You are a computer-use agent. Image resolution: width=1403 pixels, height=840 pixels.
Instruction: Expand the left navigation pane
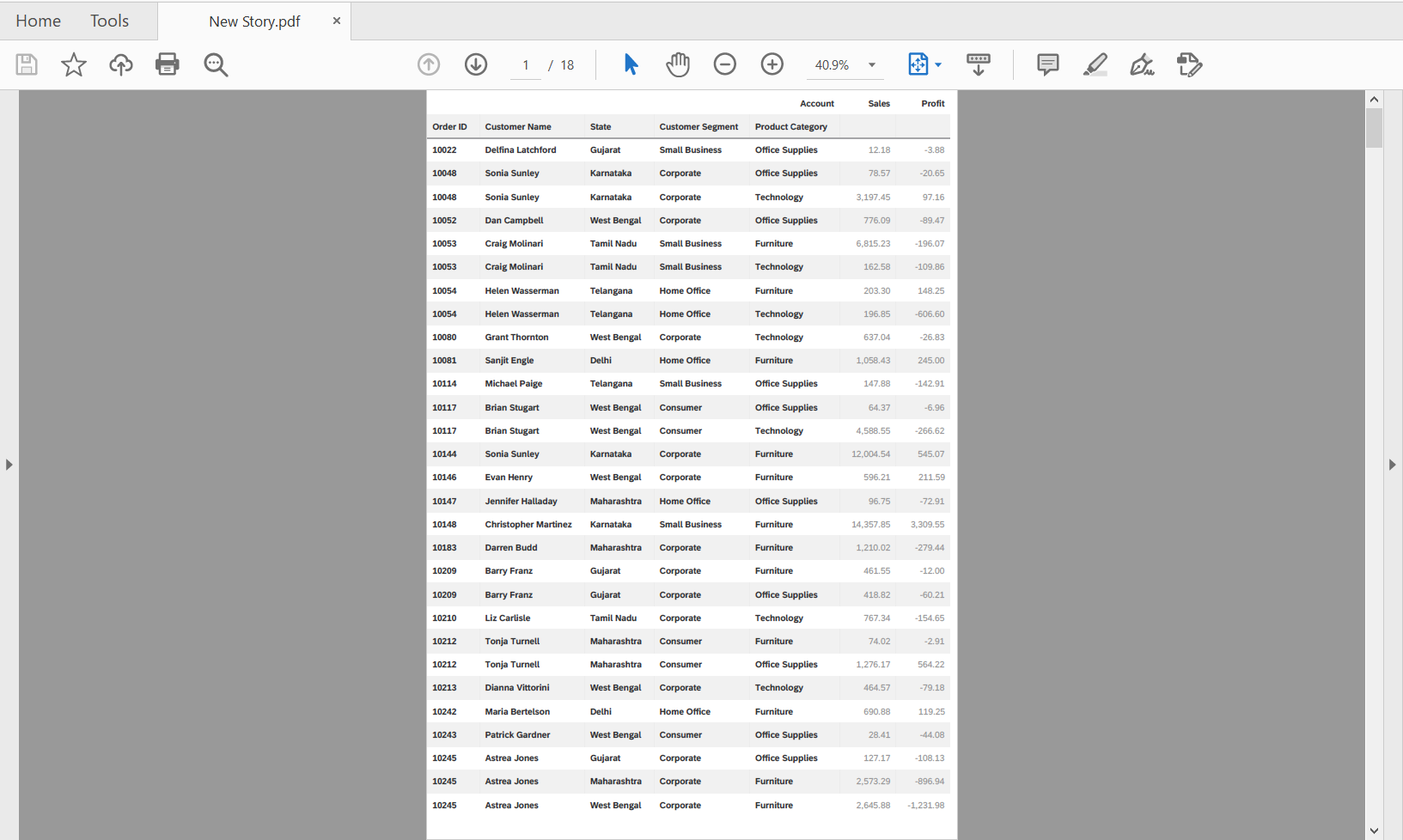[9, 465]
